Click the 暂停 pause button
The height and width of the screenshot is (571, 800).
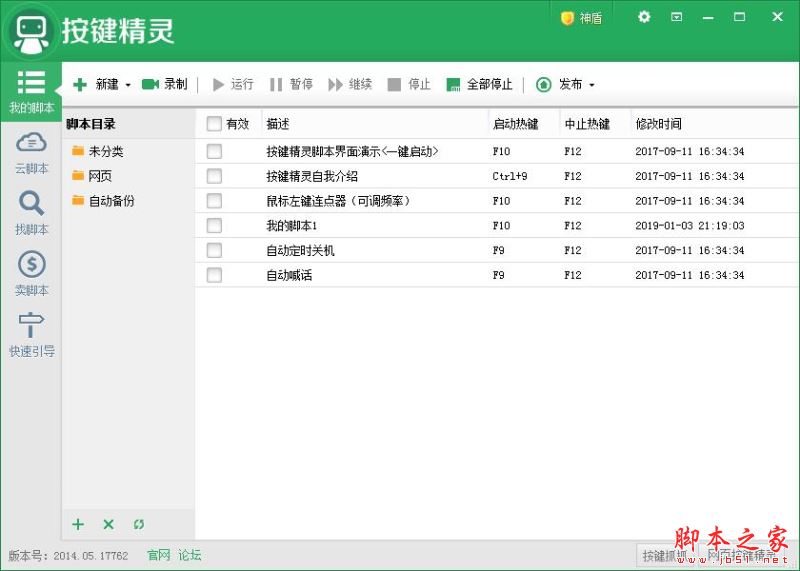291,84
